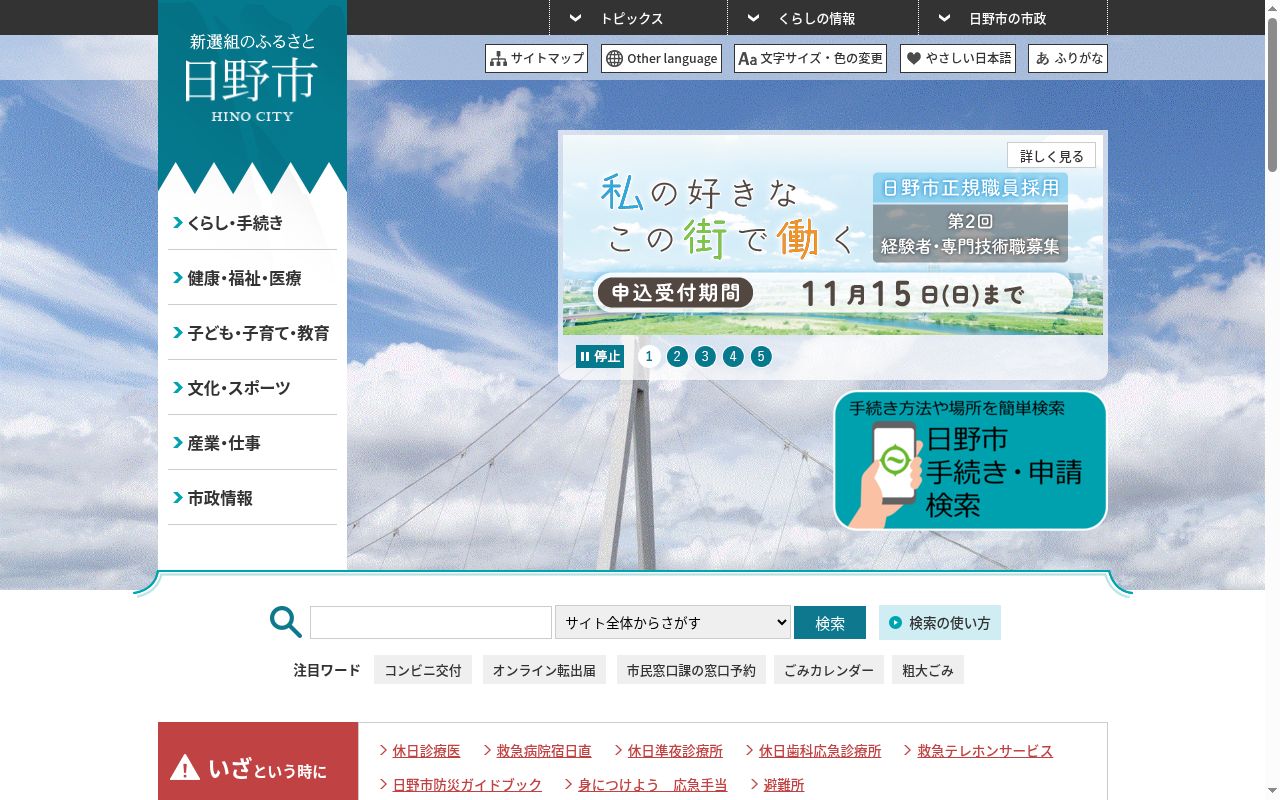Expand the 日野市の市政 dropdown menu

tap(1013, 18)
